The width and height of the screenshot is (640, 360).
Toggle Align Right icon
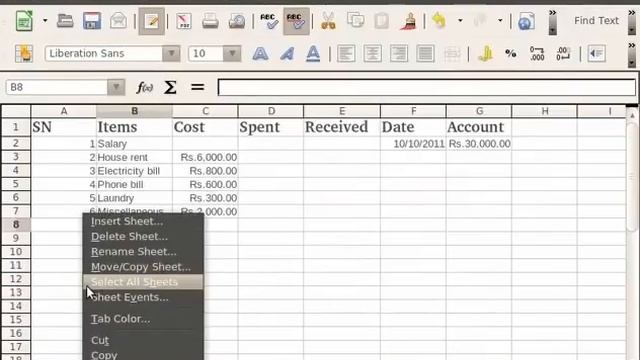399,53
